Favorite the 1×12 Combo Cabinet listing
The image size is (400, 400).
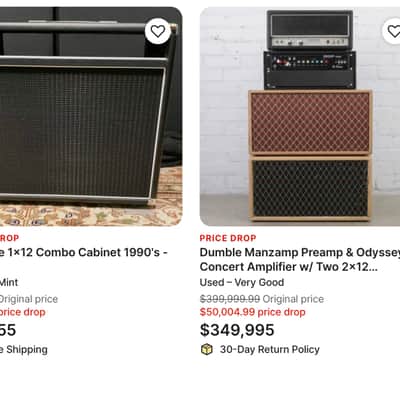(x=158, y=31)
